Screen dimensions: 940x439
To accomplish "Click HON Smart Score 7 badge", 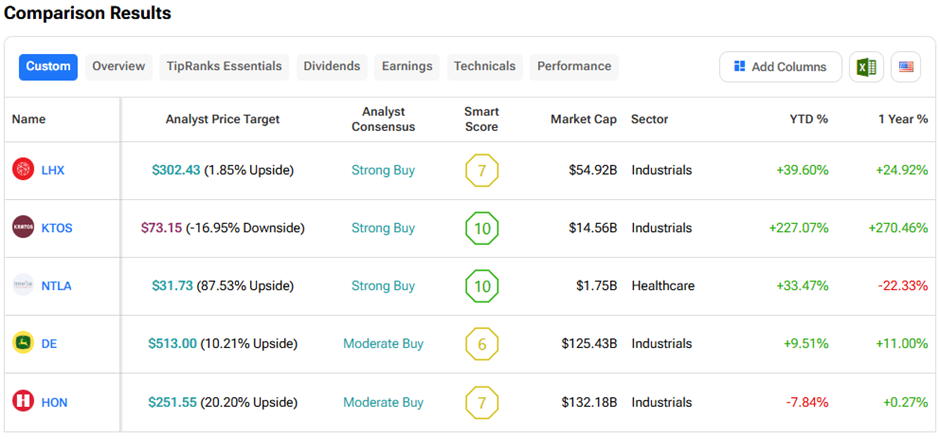I will coord(482,402).
